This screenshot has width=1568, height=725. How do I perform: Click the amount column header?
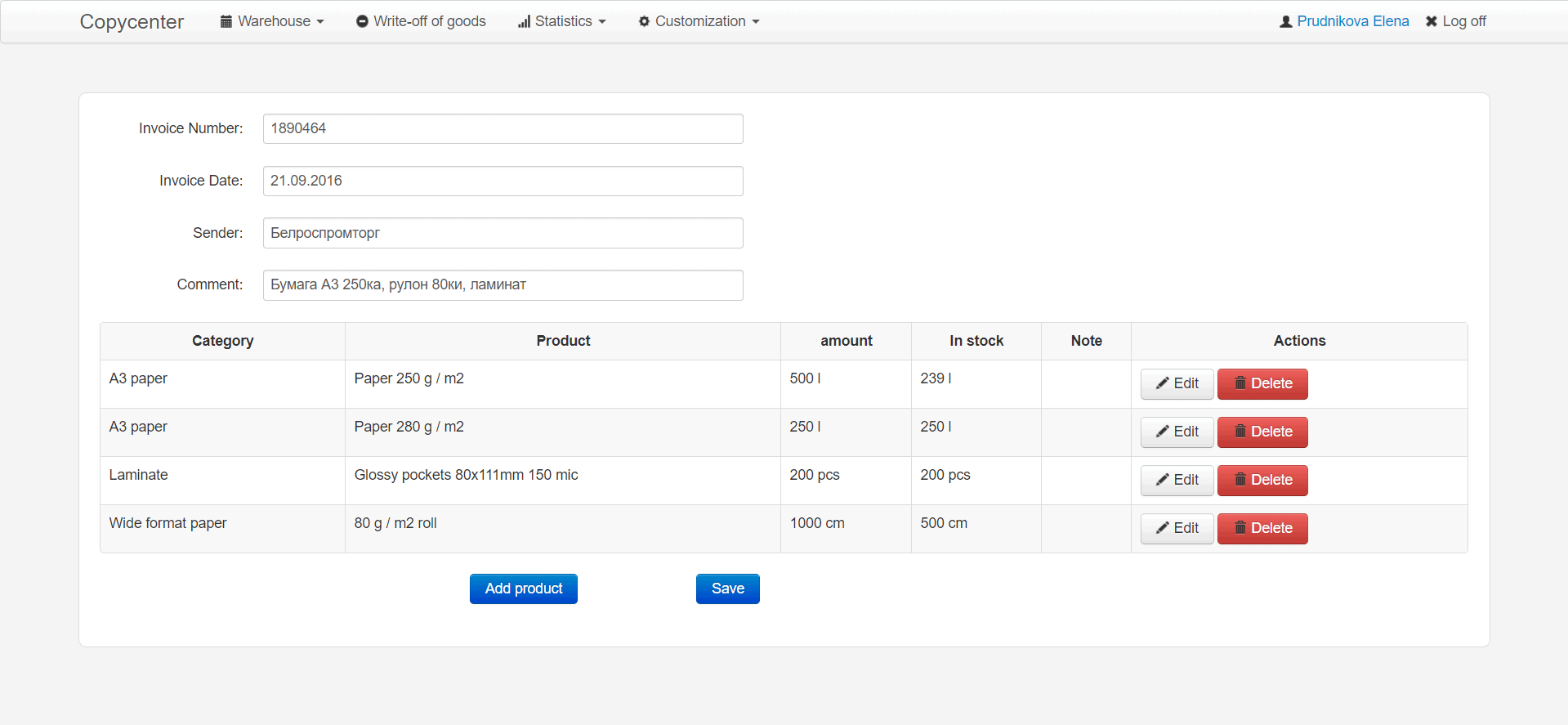click(x=847, y=341)
